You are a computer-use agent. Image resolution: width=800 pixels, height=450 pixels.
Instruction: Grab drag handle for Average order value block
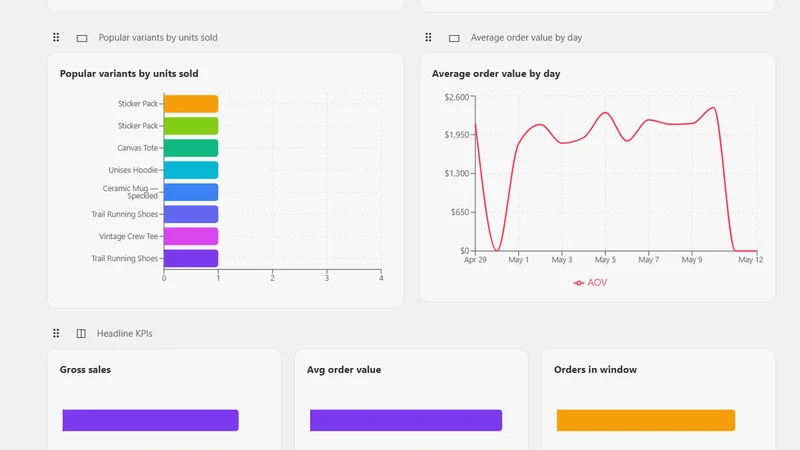(428, 37)
